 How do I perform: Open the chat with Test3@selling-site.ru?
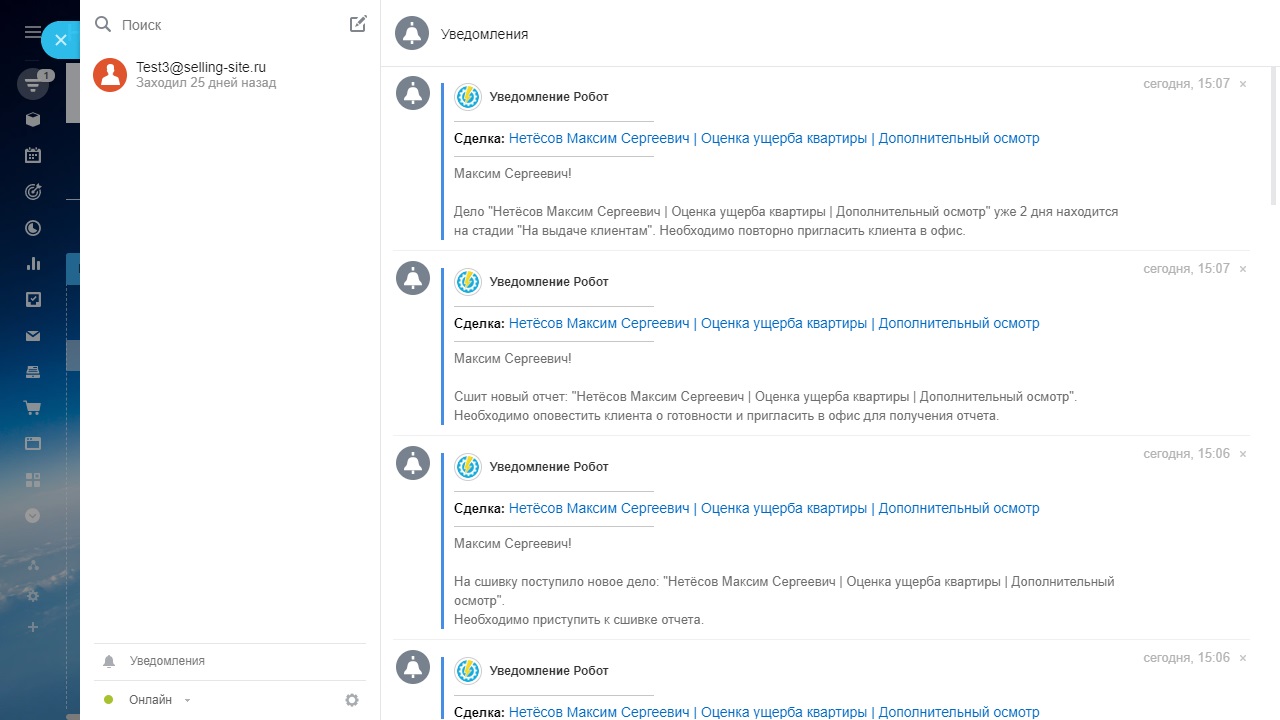(200, 75)
